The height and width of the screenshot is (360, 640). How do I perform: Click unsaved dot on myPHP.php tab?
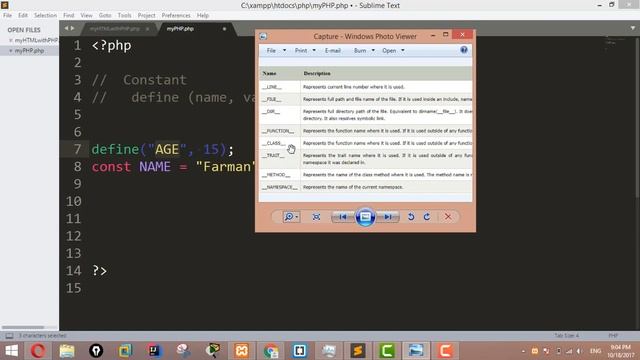pyautogui.click(x=224, y=29)
